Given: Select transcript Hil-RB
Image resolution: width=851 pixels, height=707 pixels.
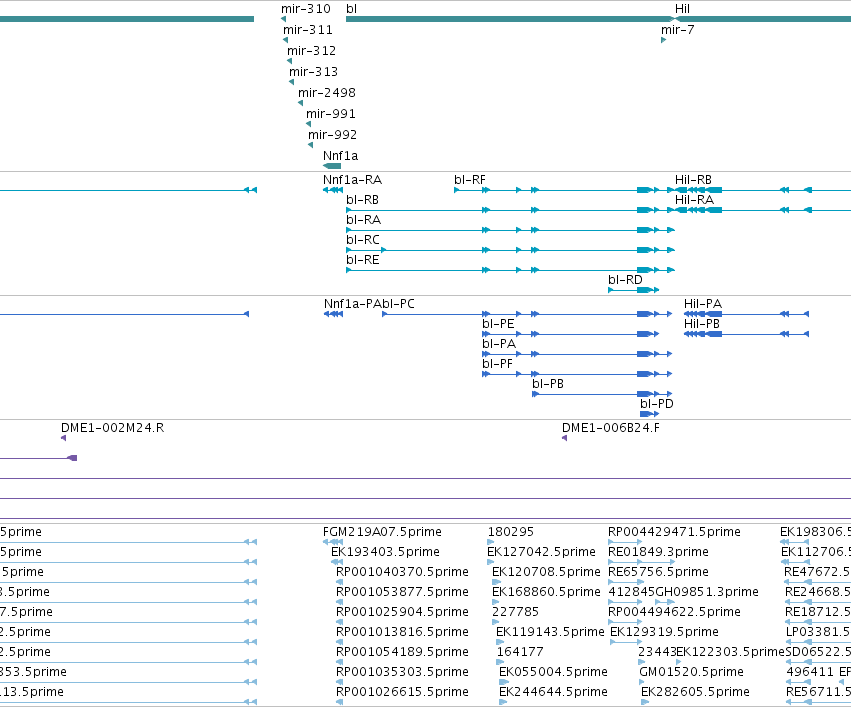Looking at the screenshot, I should click(x=763, y=190).
